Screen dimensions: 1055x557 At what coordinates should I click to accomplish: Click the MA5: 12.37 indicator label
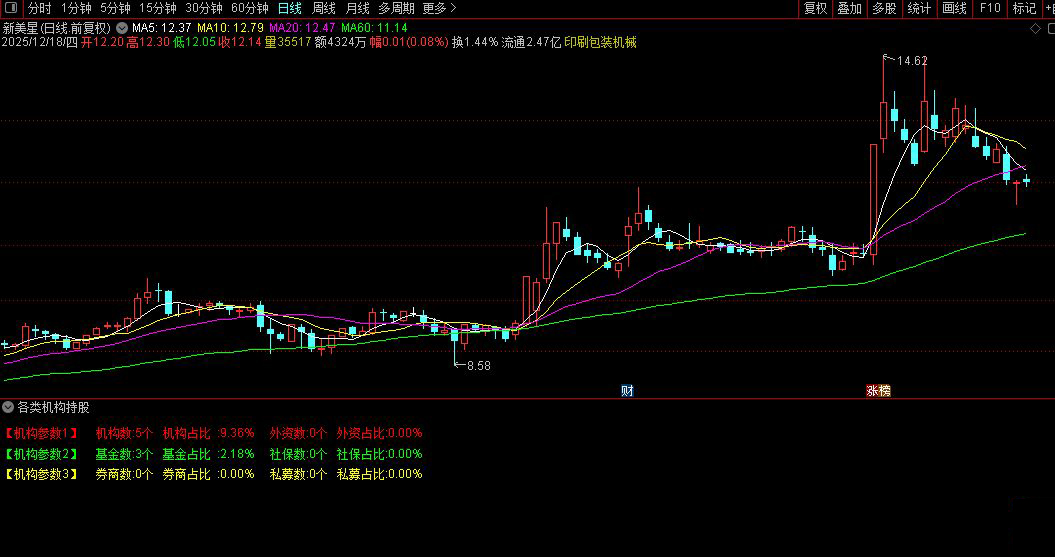coord(161,28)
